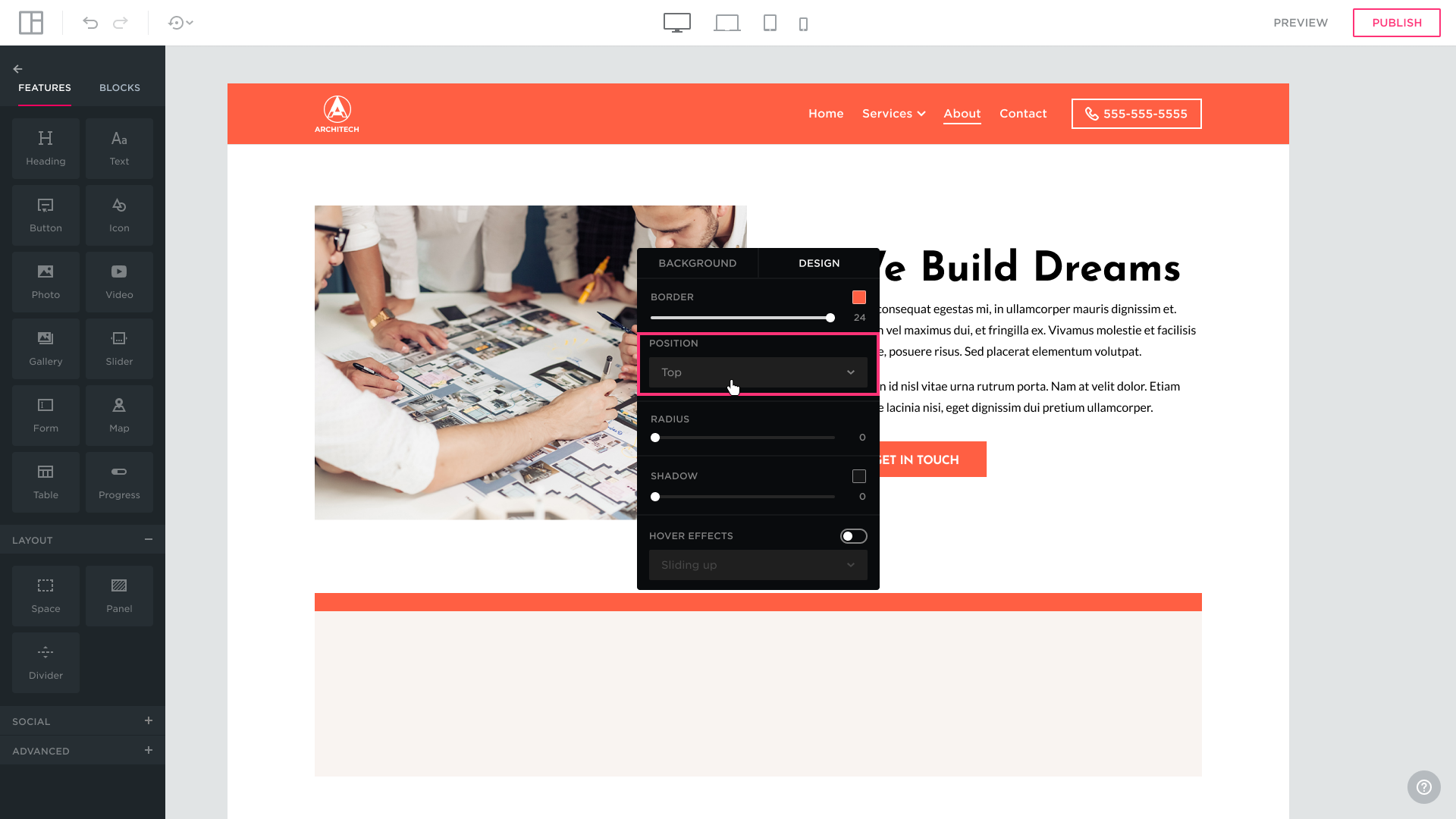1456x819 pixels.
Task: Select the Slider feature element
Action: (x=119, y=349)
